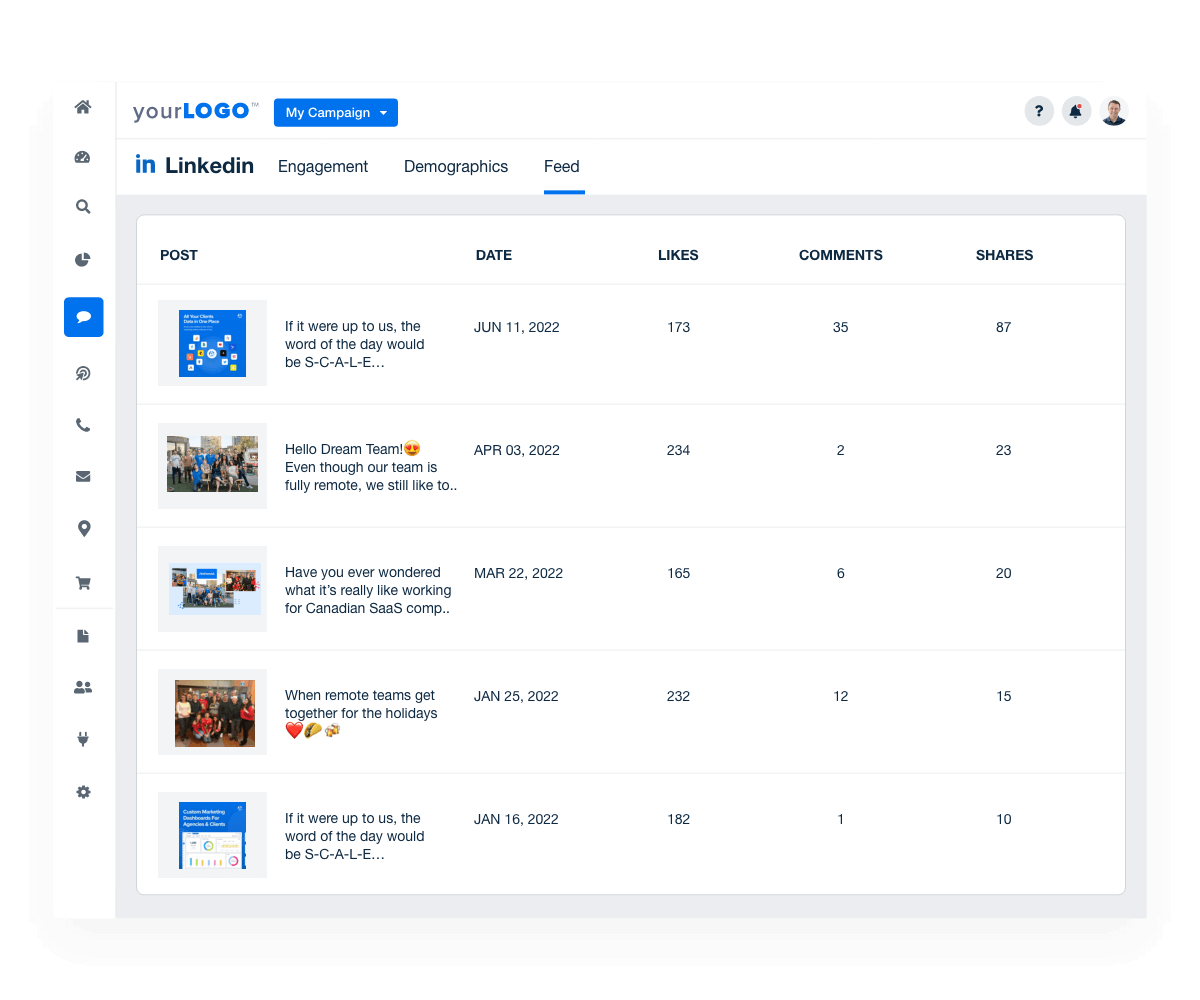Image resolution: width=1200 pixels, height=1000 pixels.
Task: Open the My Campaign dropdown
Action: coord(336,113)
